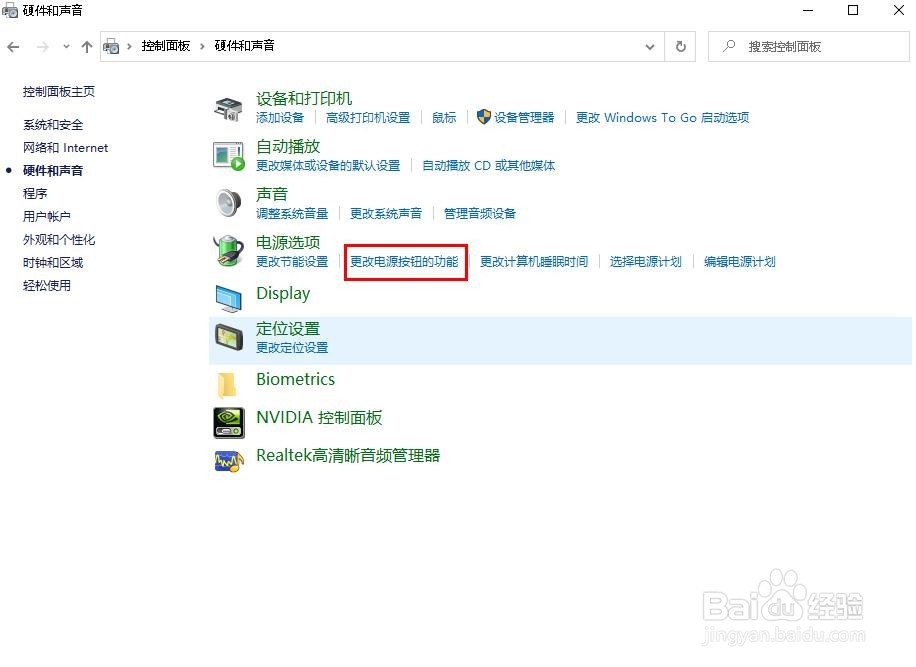Image resolution: width=916 pixels, height=667 pixels.
Task: Click the Windows shield icon beside 设备管理器
Action: 484,117
